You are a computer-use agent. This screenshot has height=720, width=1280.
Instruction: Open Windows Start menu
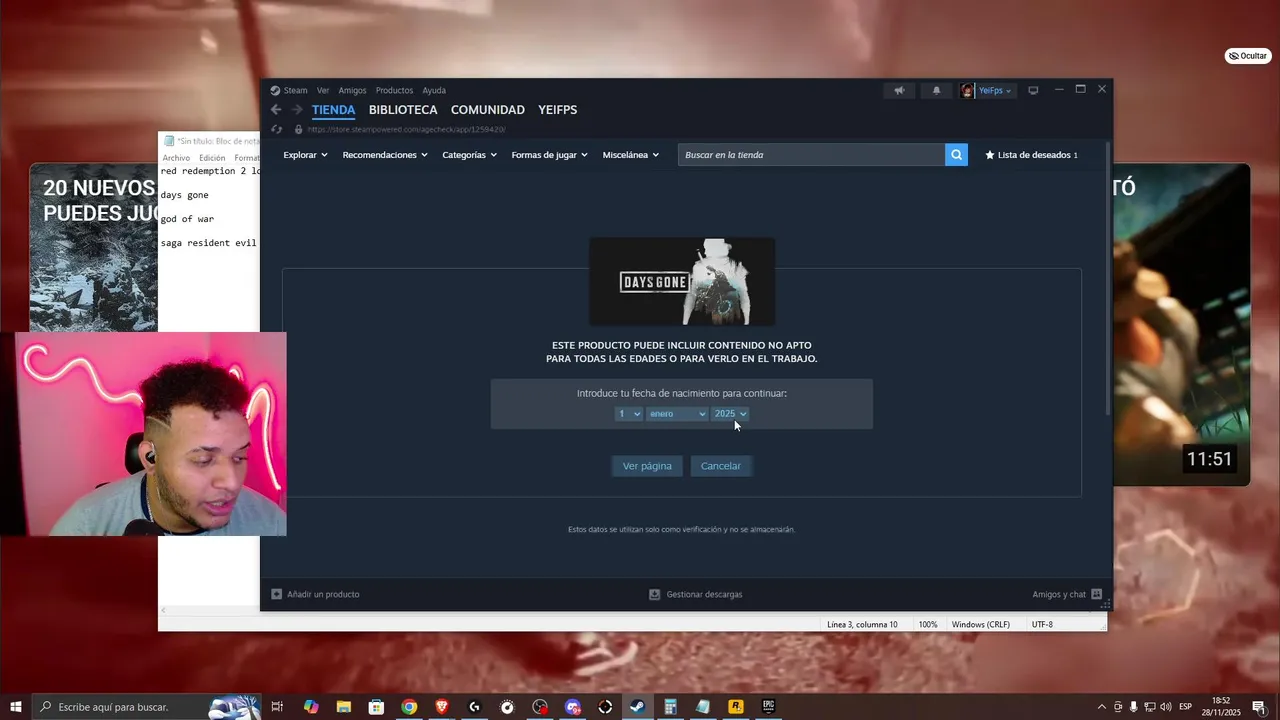tap(16, 707)
